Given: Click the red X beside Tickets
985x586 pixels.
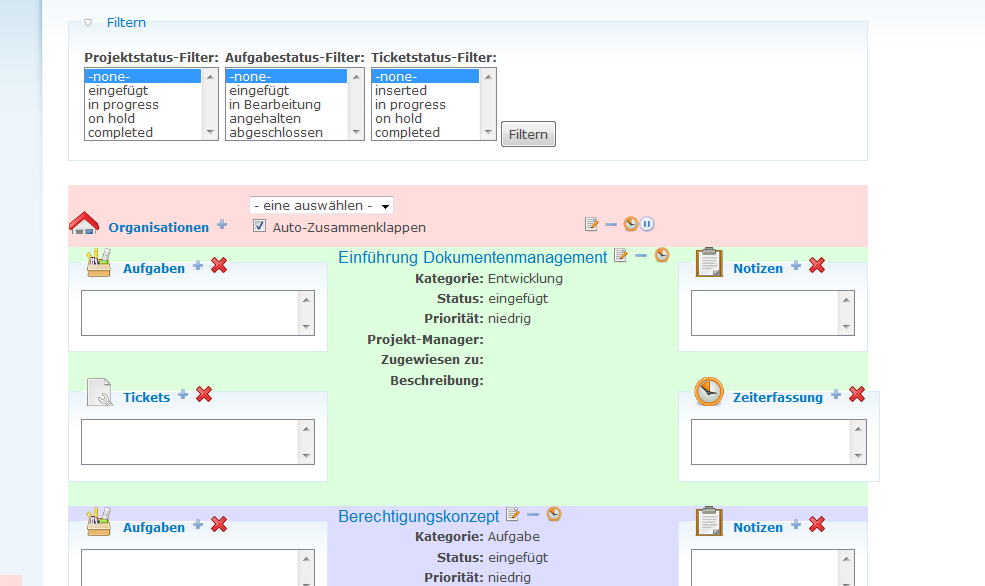Looking at the screenshot, I should tap(204, 394).
